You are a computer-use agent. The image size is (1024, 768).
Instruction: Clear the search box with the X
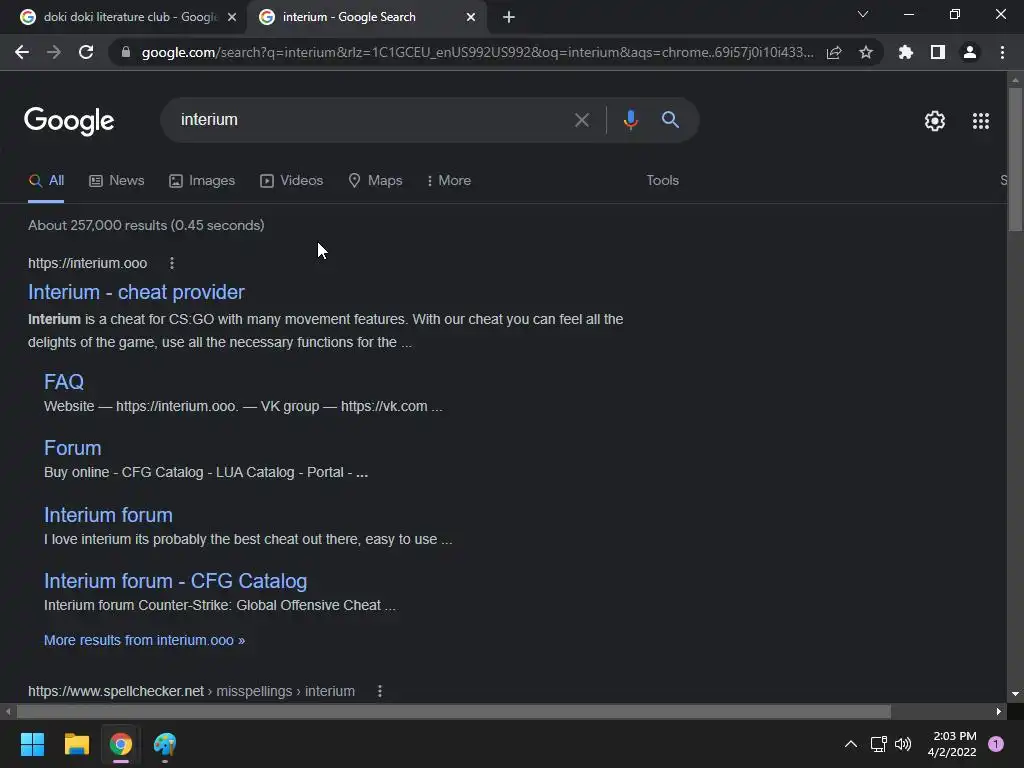[581, 120]
